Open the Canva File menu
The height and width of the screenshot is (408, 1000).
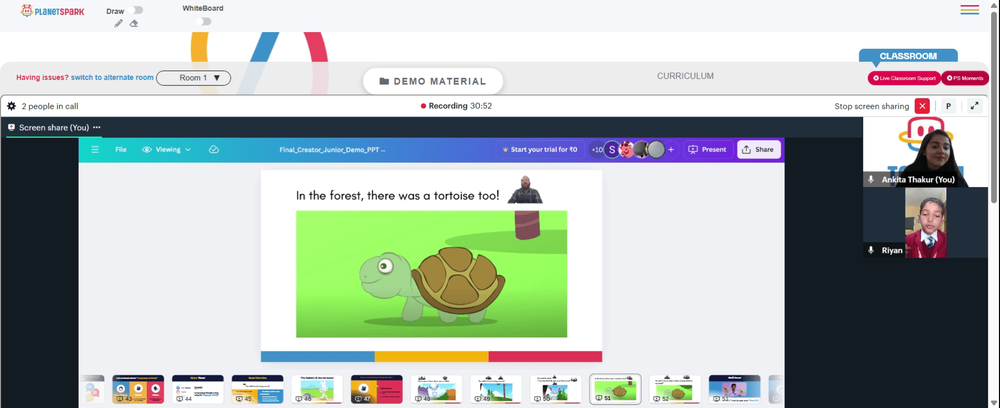tap(121, 150)
